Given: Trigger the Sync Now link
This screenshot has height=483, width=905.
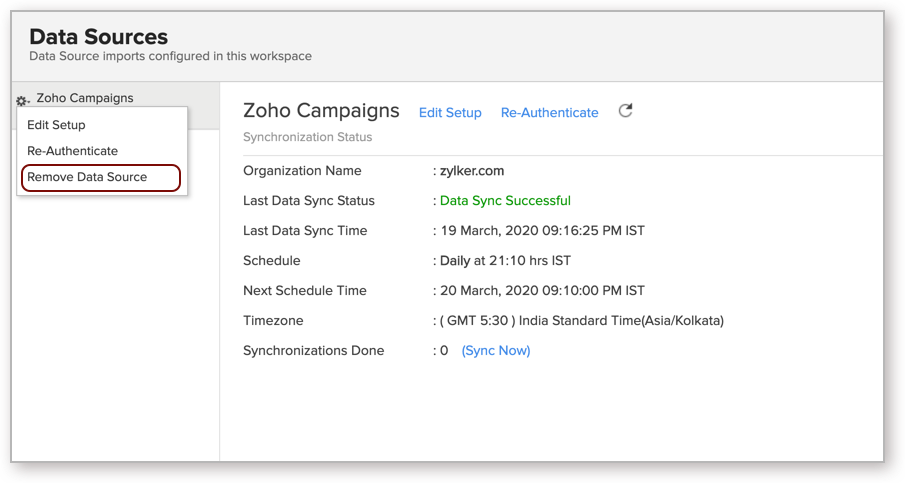Looking at the screenshot, I should coord(496,350).
